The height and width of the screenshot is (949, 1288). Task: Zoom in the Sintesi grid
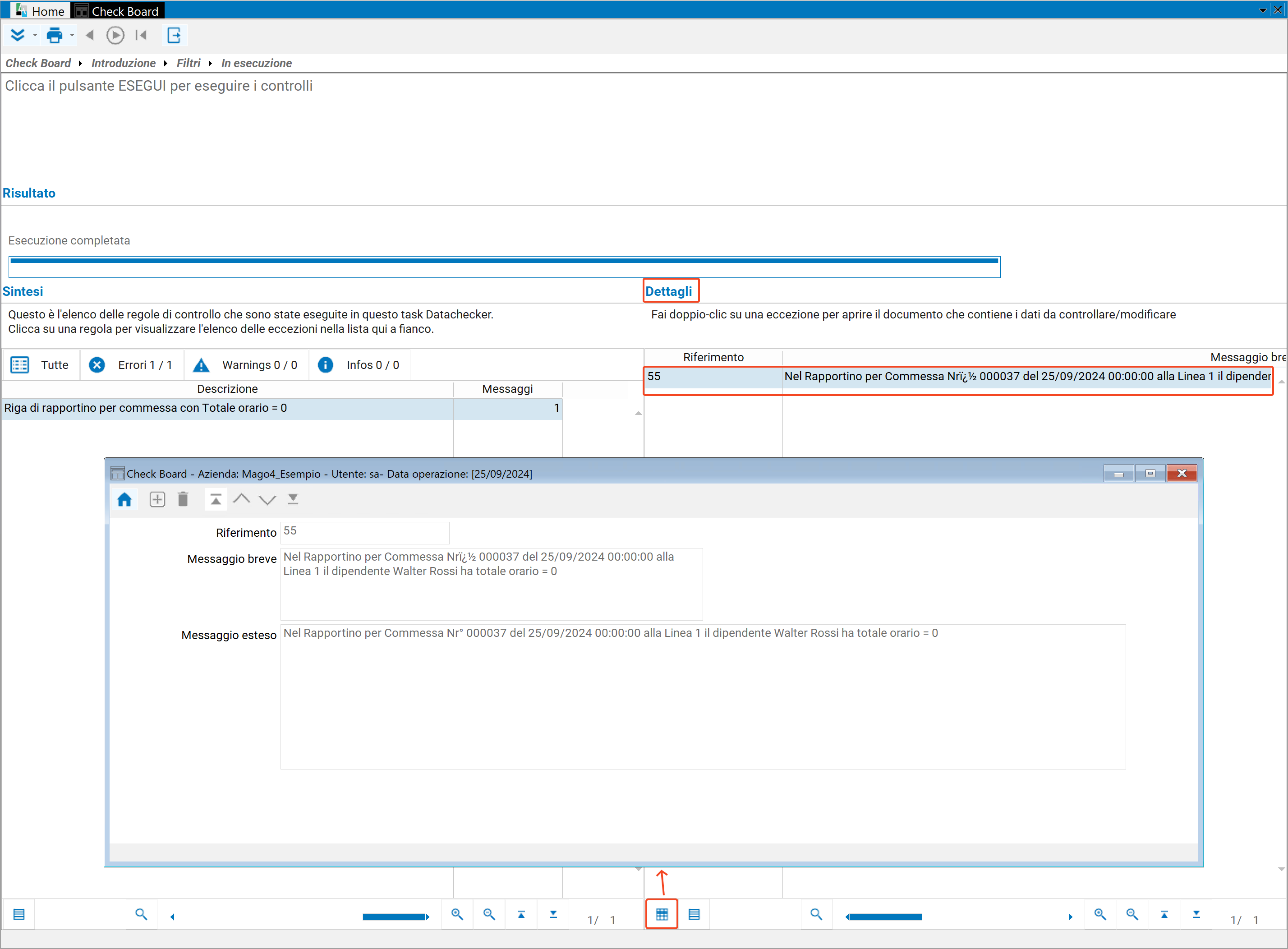[x=457, y=914]
